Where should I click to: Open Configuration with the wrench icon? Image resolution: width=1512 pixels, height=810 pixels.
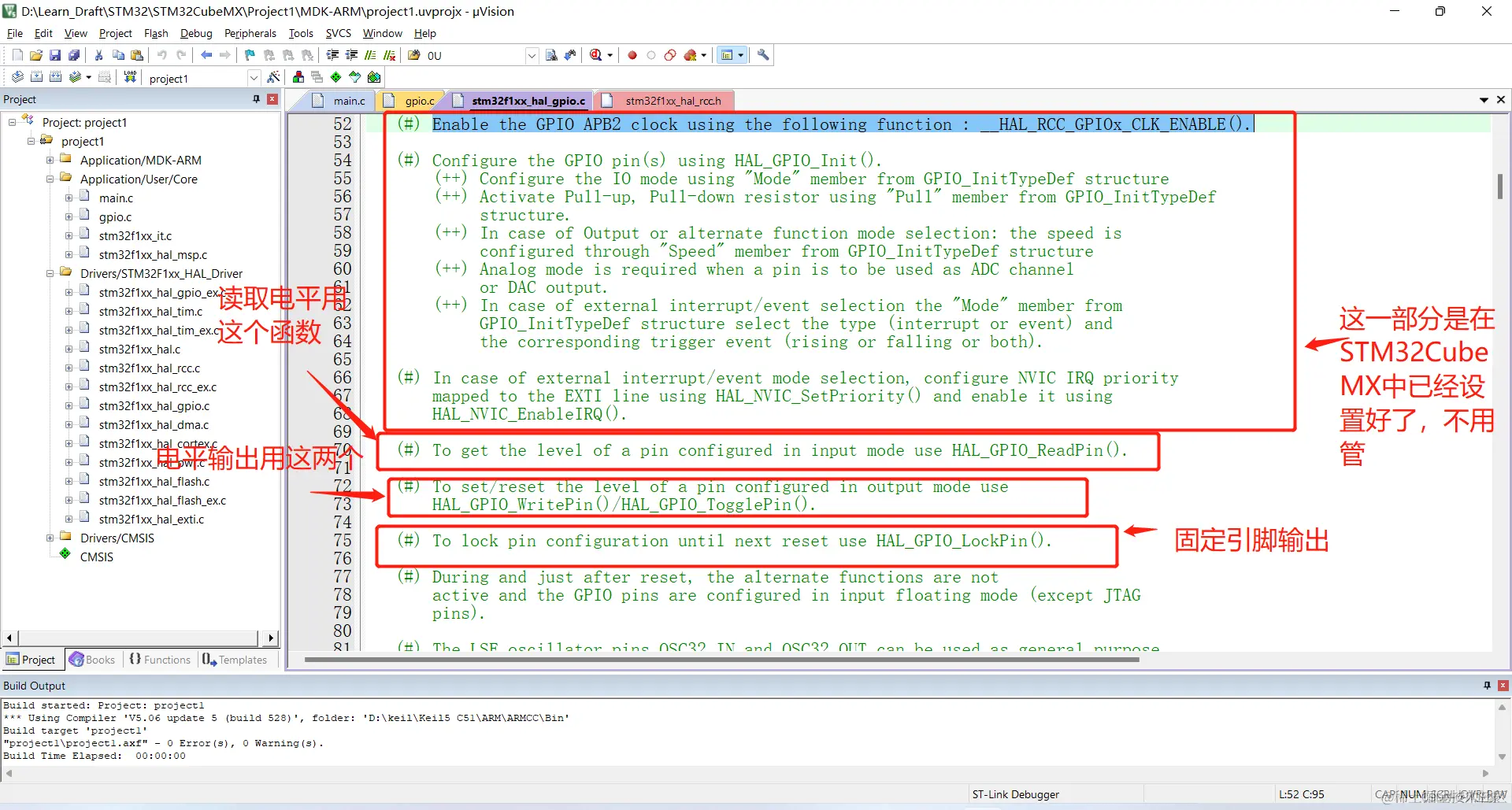763,55
